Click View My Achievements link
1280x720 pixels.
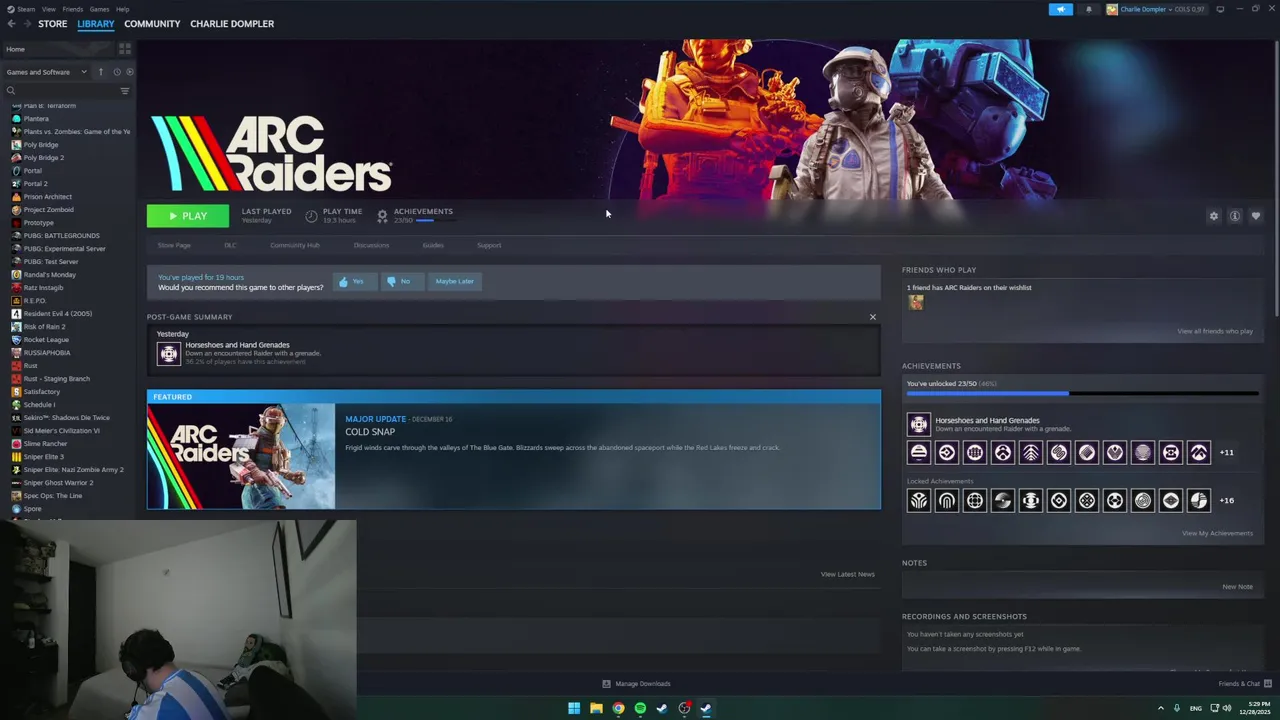click(x=1217, y=533)
